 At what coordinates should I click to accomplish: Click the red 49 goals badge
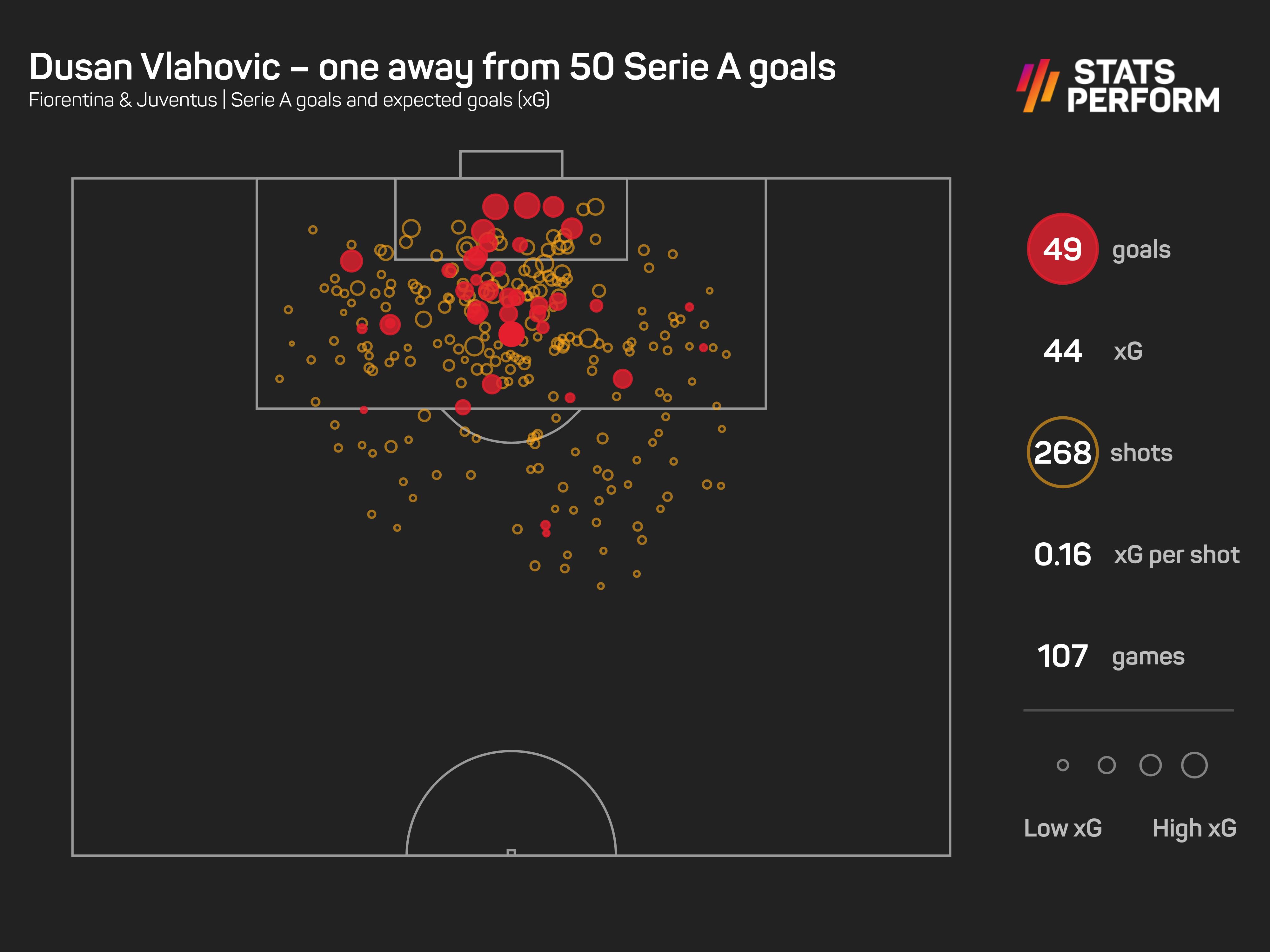point(1062,249)
